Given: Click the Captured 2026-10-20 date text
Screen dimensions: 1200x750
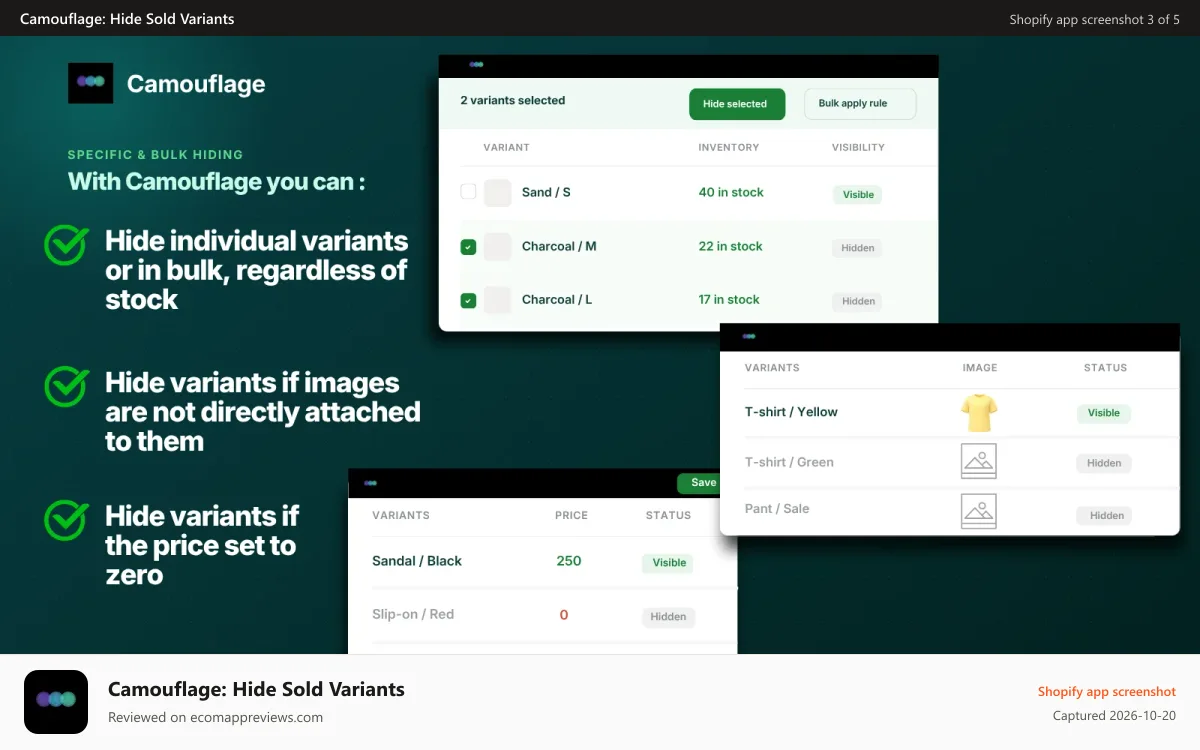Looking at the screenshot, I should (1114, 716).
